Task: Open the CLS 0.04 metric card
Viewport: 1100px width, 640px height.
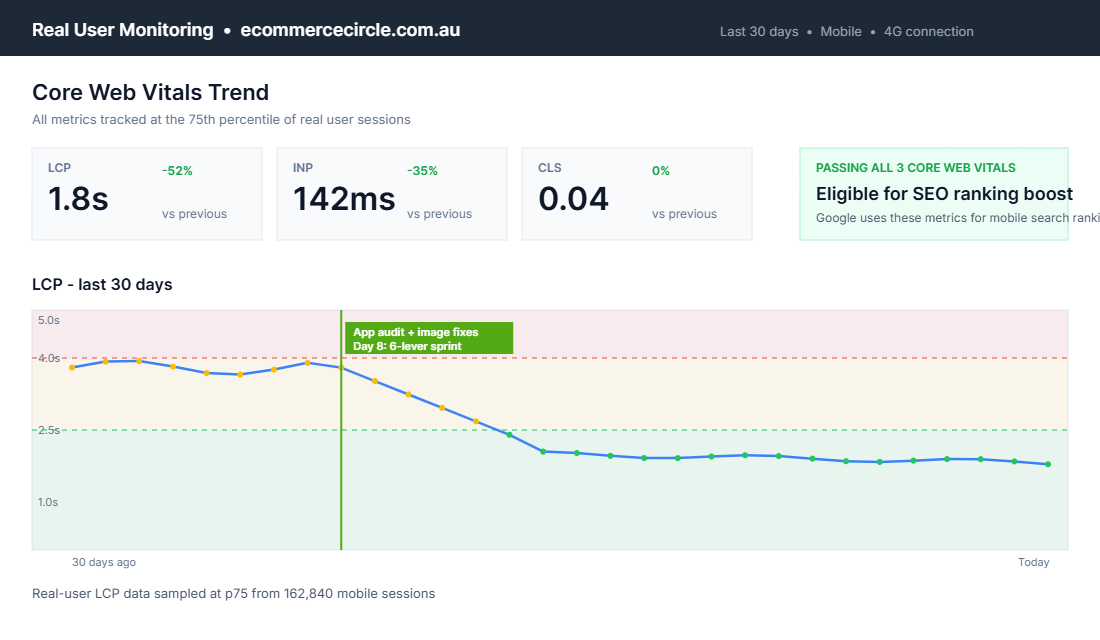Action: (637, 194)
